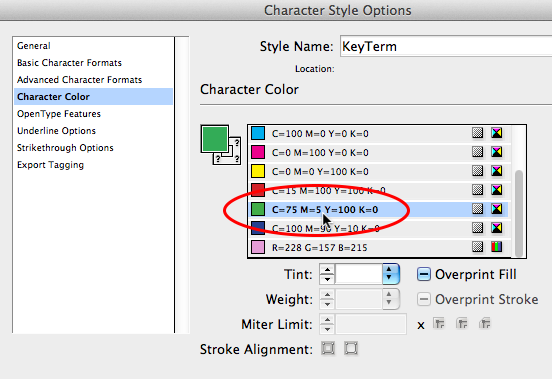Select the C=100 M=90 Y=10 K=0 blue swatch
The height and width of the screenshot is (379, 552).
pyautogui.click(x=379, y=228)
